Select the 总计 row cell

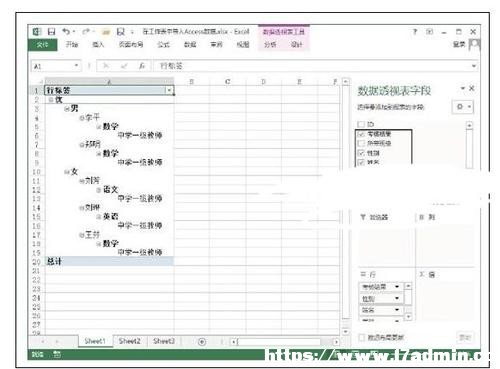pyautogui.click(x=109, y=261)
